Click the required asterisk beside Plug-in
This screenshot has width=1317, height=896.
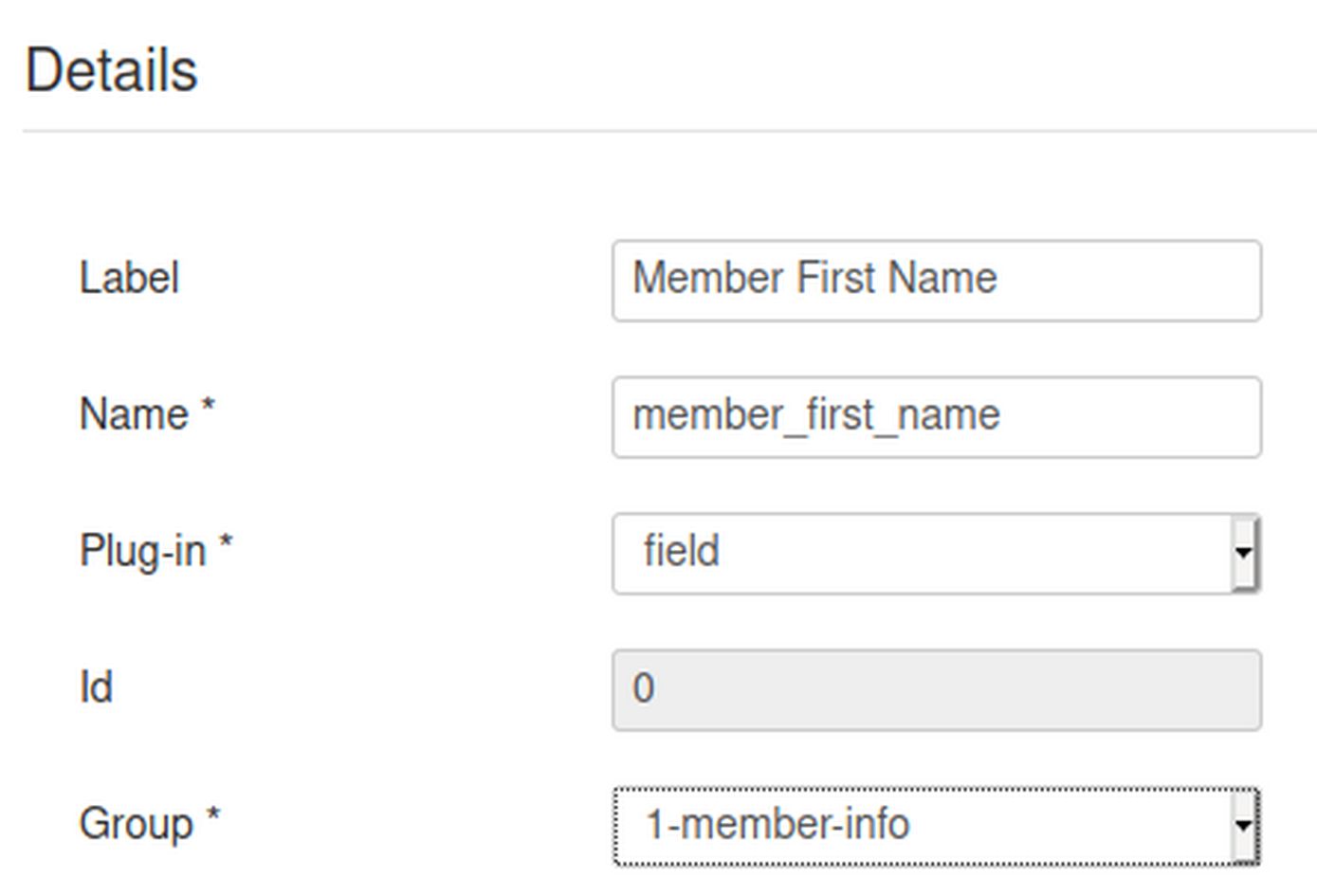tap(226, 545)
